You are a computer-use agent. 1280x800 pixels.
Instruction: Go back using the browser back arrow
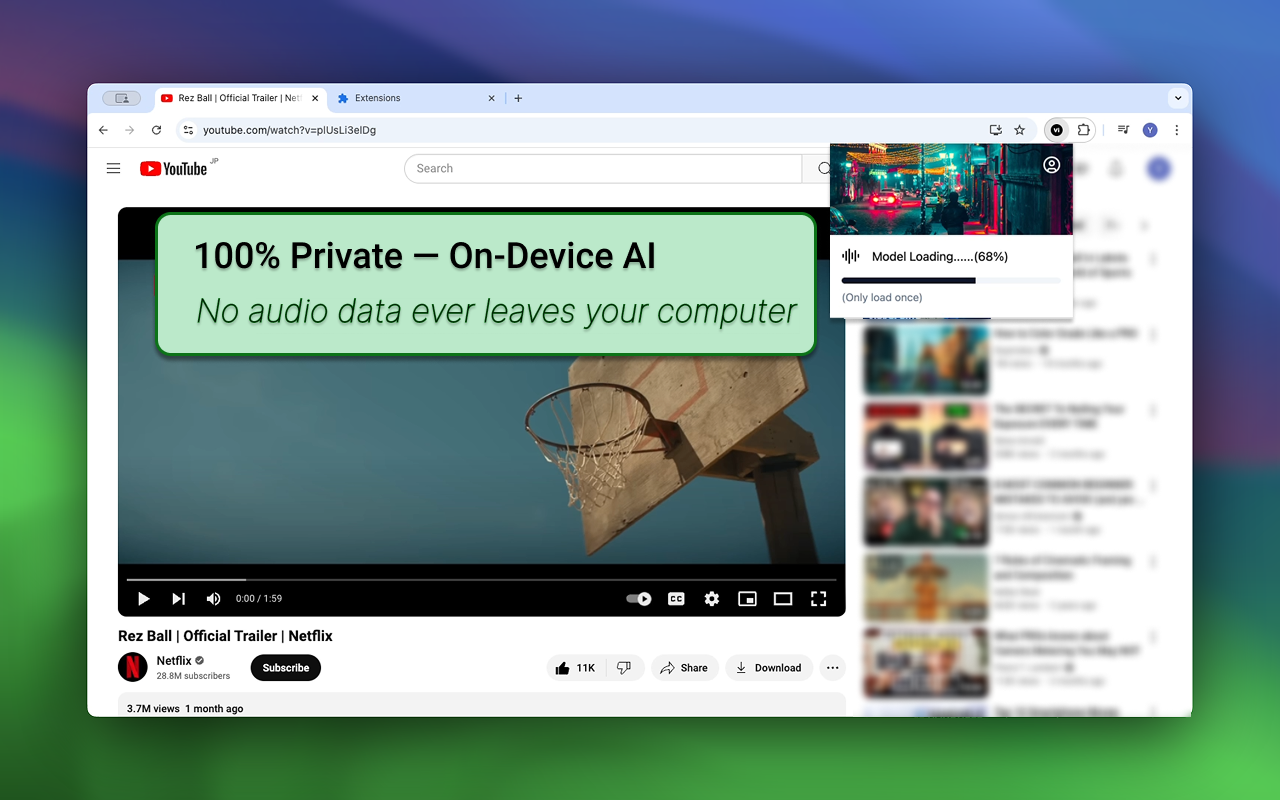click(103, 130)
